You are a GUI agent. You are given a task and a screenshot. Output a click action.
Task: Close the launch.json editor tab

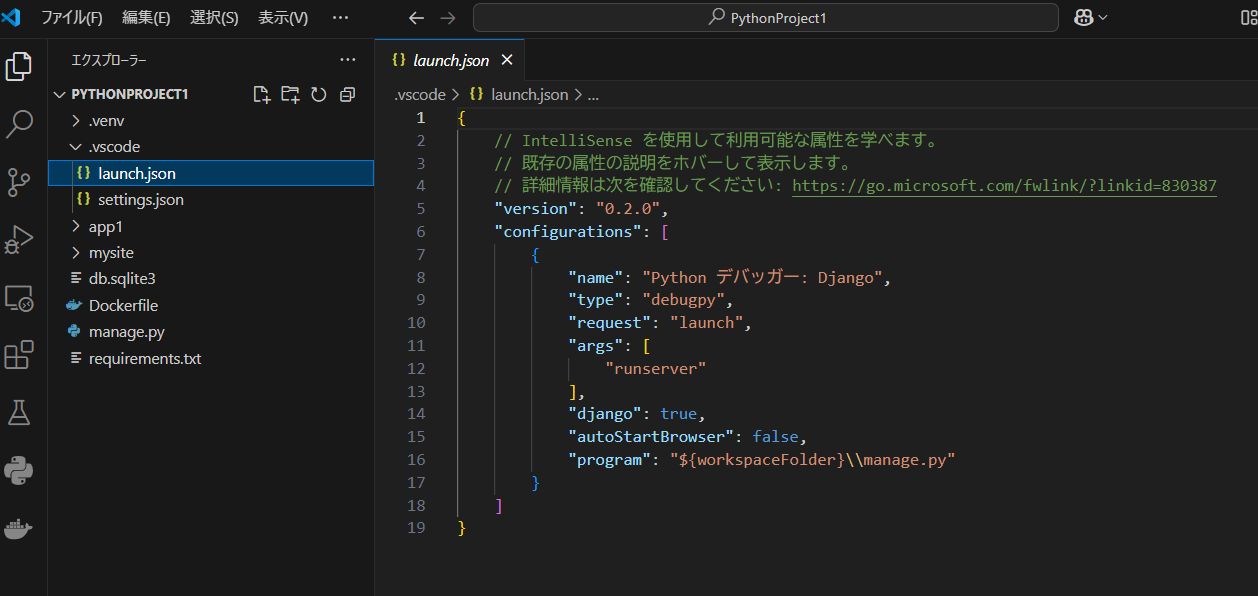coord(507,60)
